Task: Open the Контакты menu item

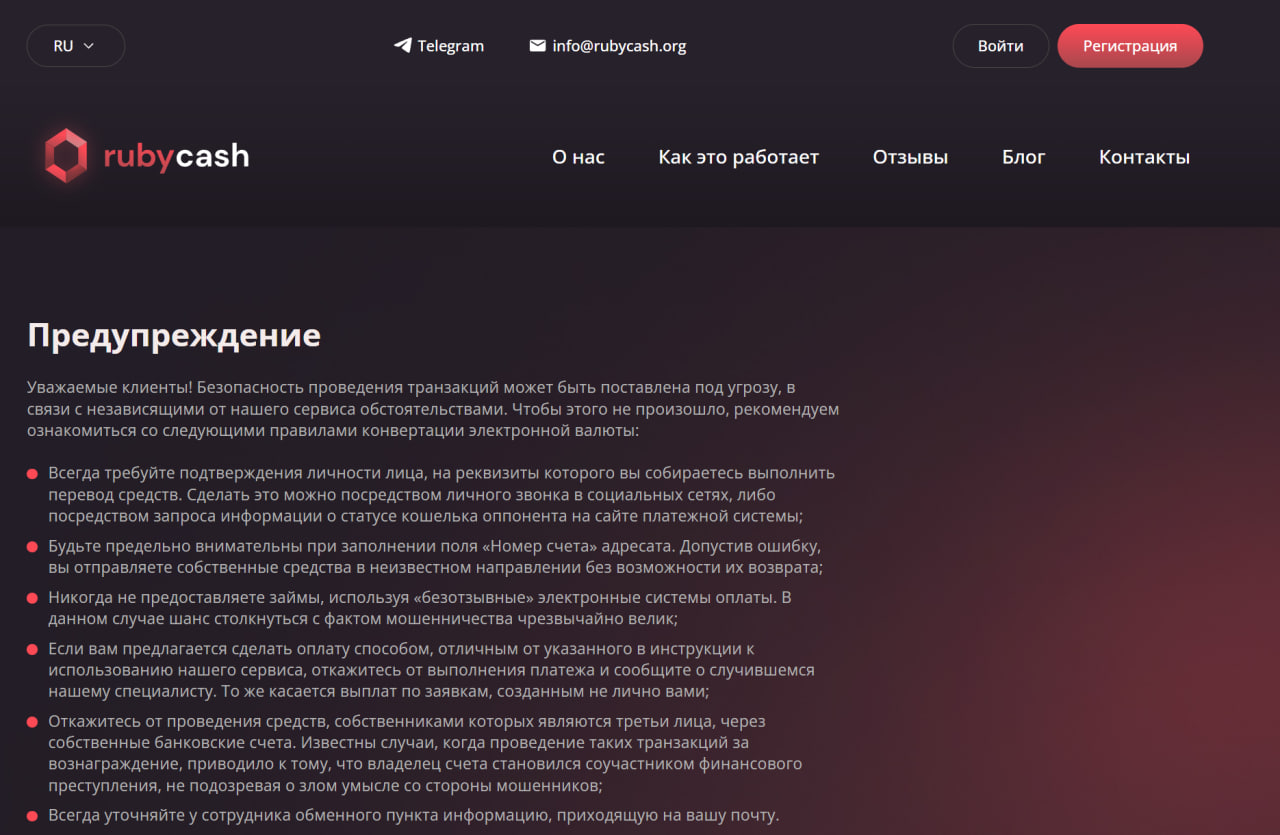Action: [x=1144, y=157]
